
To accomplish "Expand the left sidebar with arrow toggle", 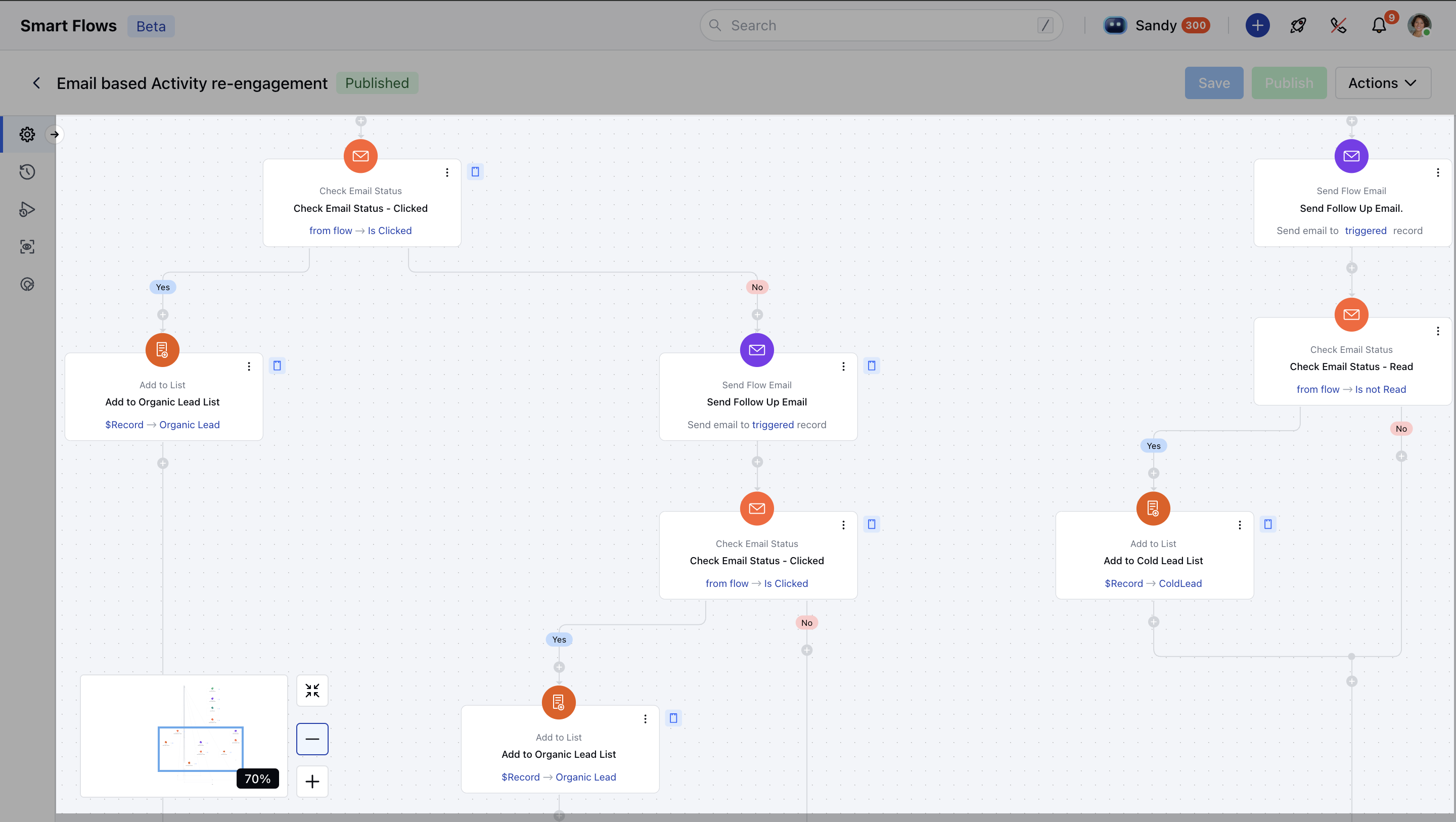I will 54,134.
